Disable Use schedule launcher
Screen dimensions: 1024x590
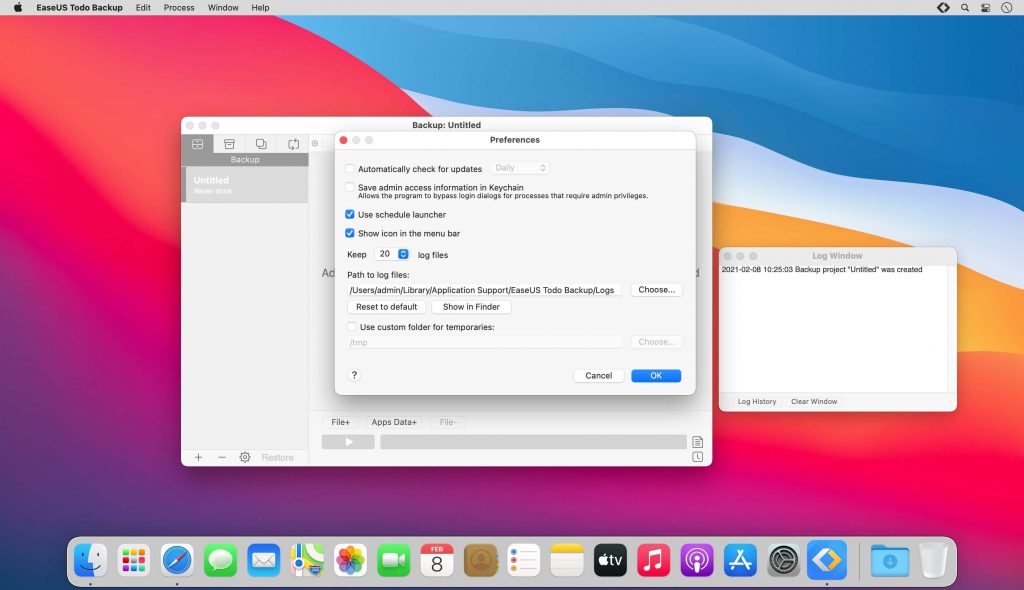click(x=351, y=214)
